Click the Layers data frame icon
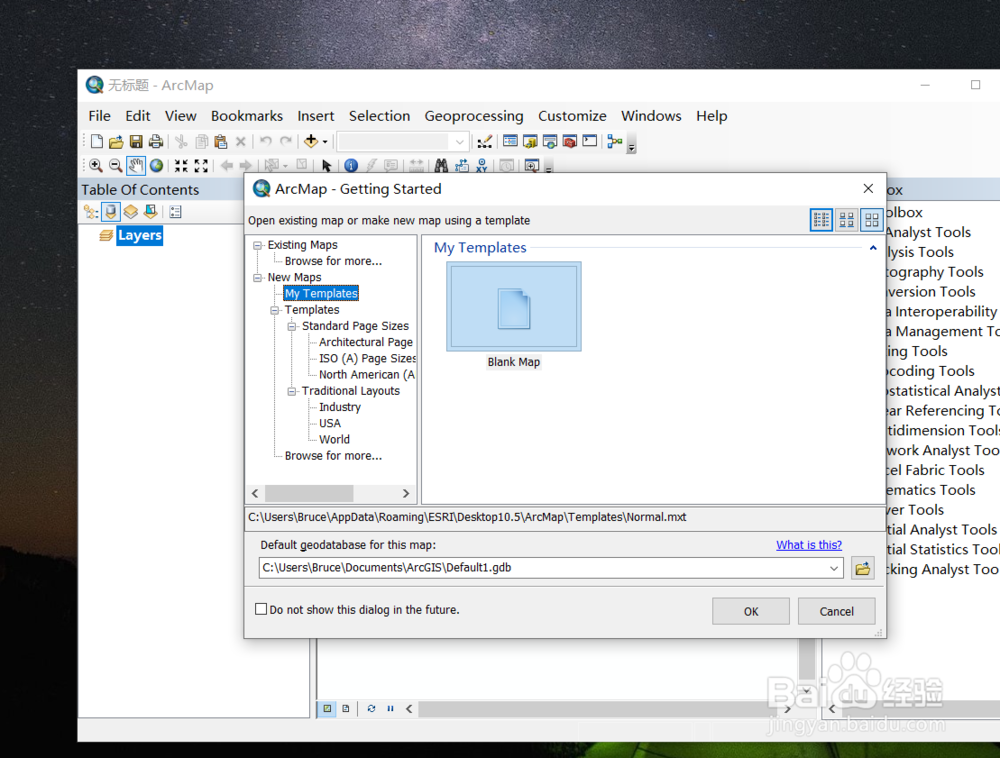 tap(106, 235)
